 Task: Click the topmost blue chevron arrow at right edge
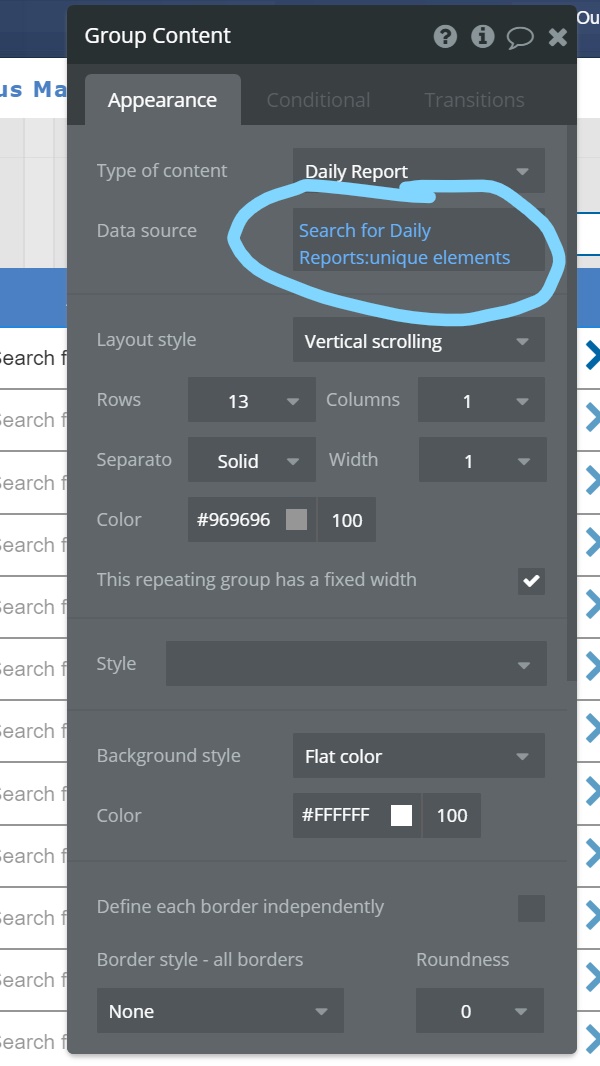[592, 355]
